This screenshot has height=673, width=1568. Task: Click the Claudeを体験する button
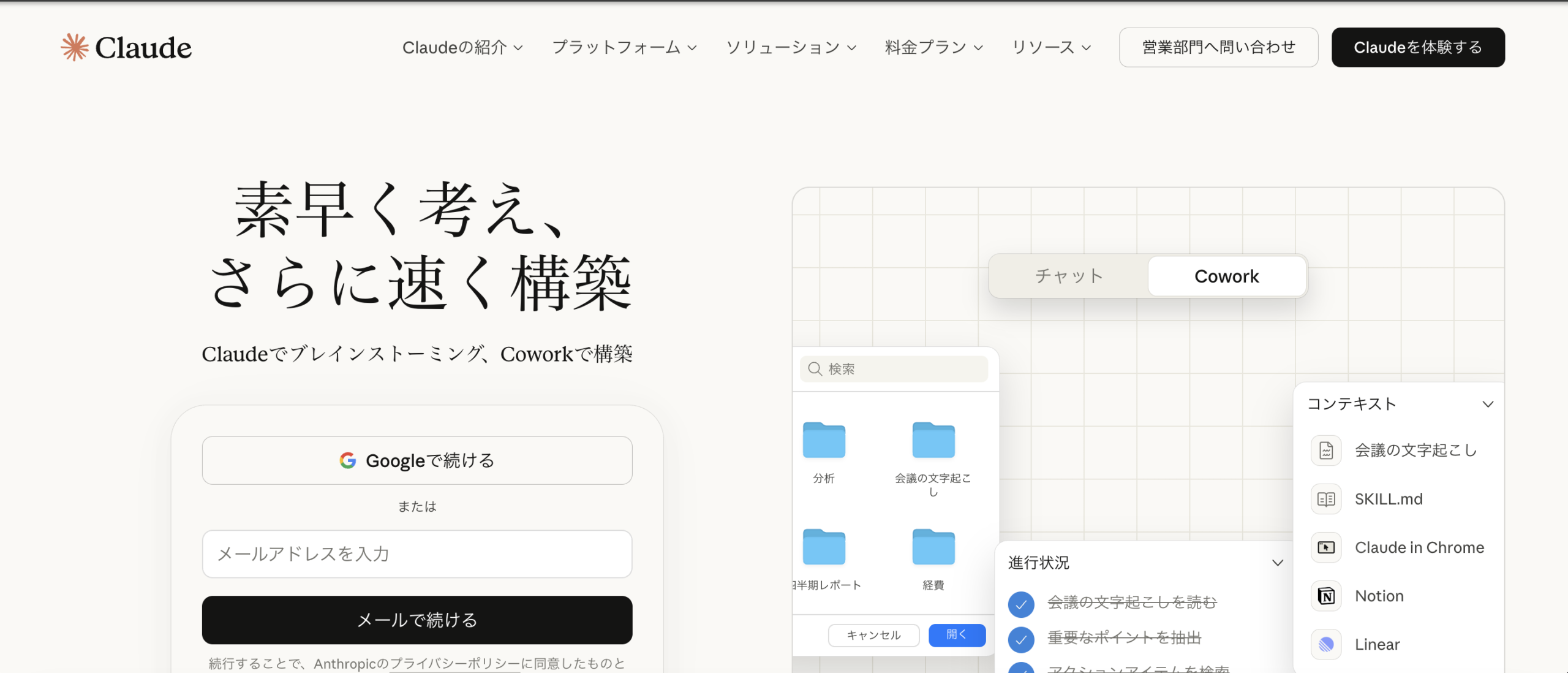click(1417, 47)
